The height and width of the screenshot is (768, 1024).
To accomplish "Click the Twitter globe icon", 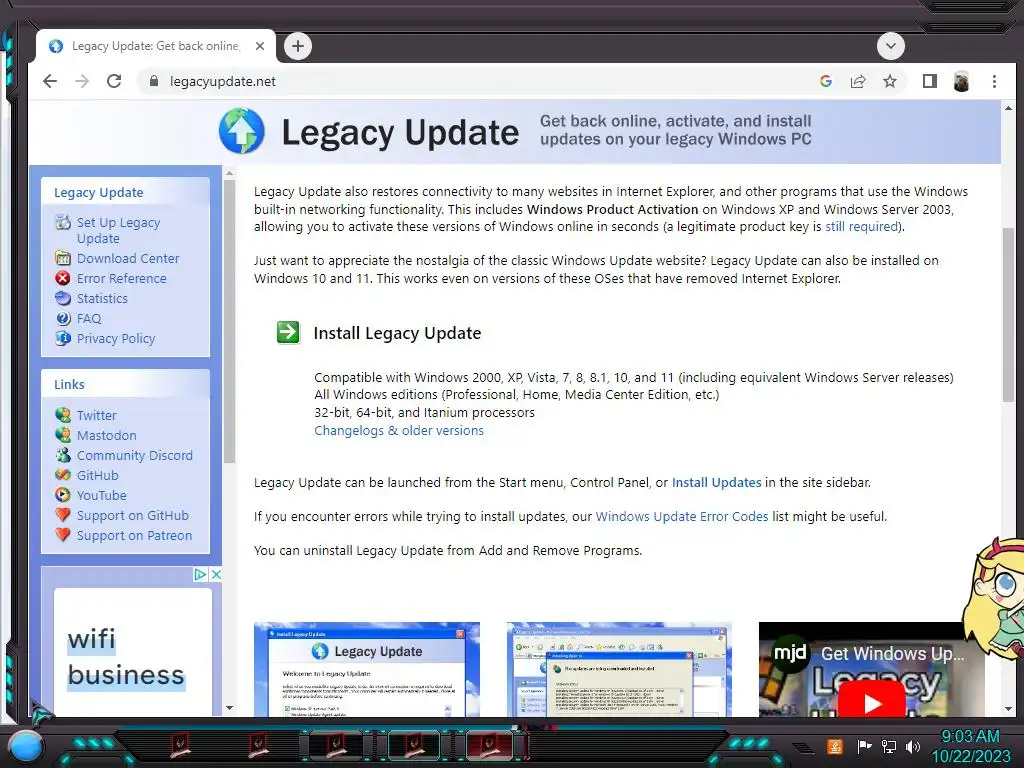I will click(x=63, y=415).
